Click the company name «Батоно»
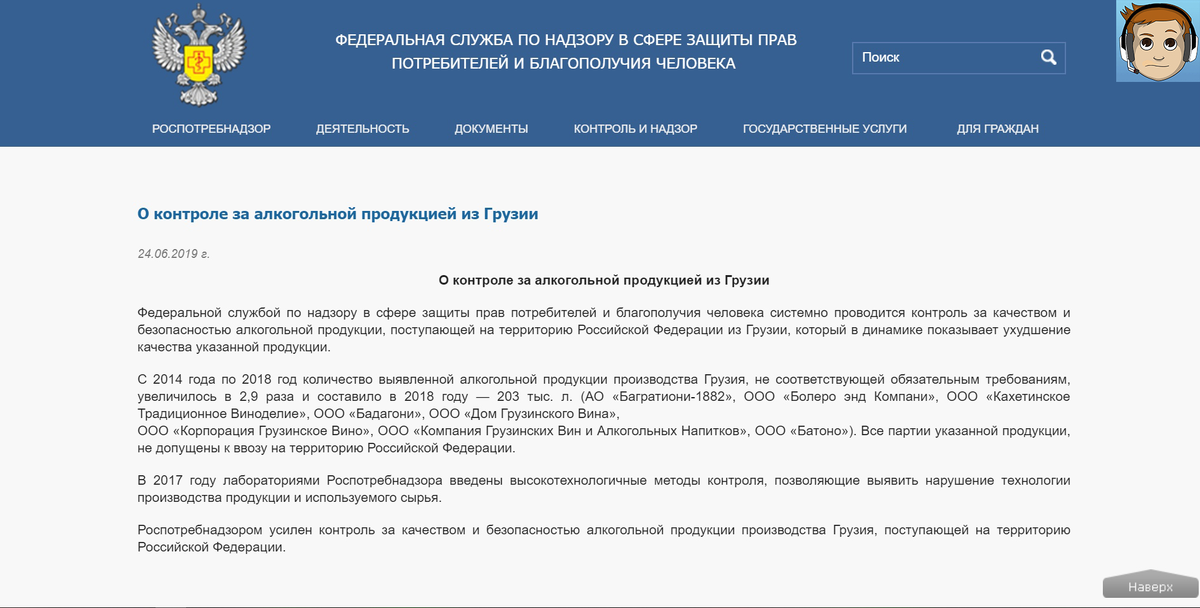Image resolution: width=1200 pixels, height=608 pixels. [x=820, y=431]
